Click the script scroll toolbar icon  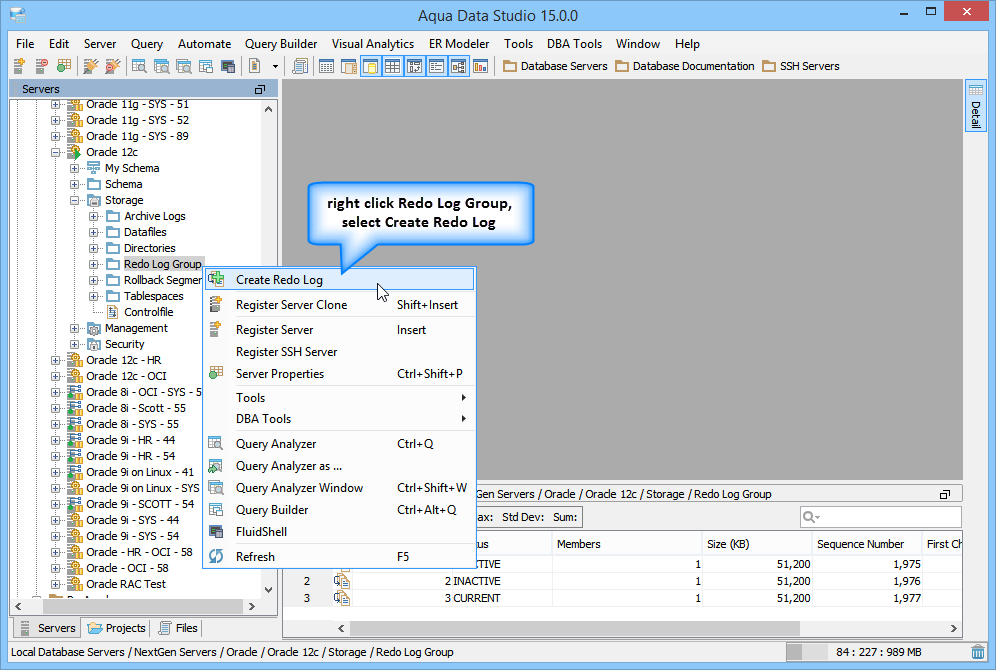tap(300, 65)
